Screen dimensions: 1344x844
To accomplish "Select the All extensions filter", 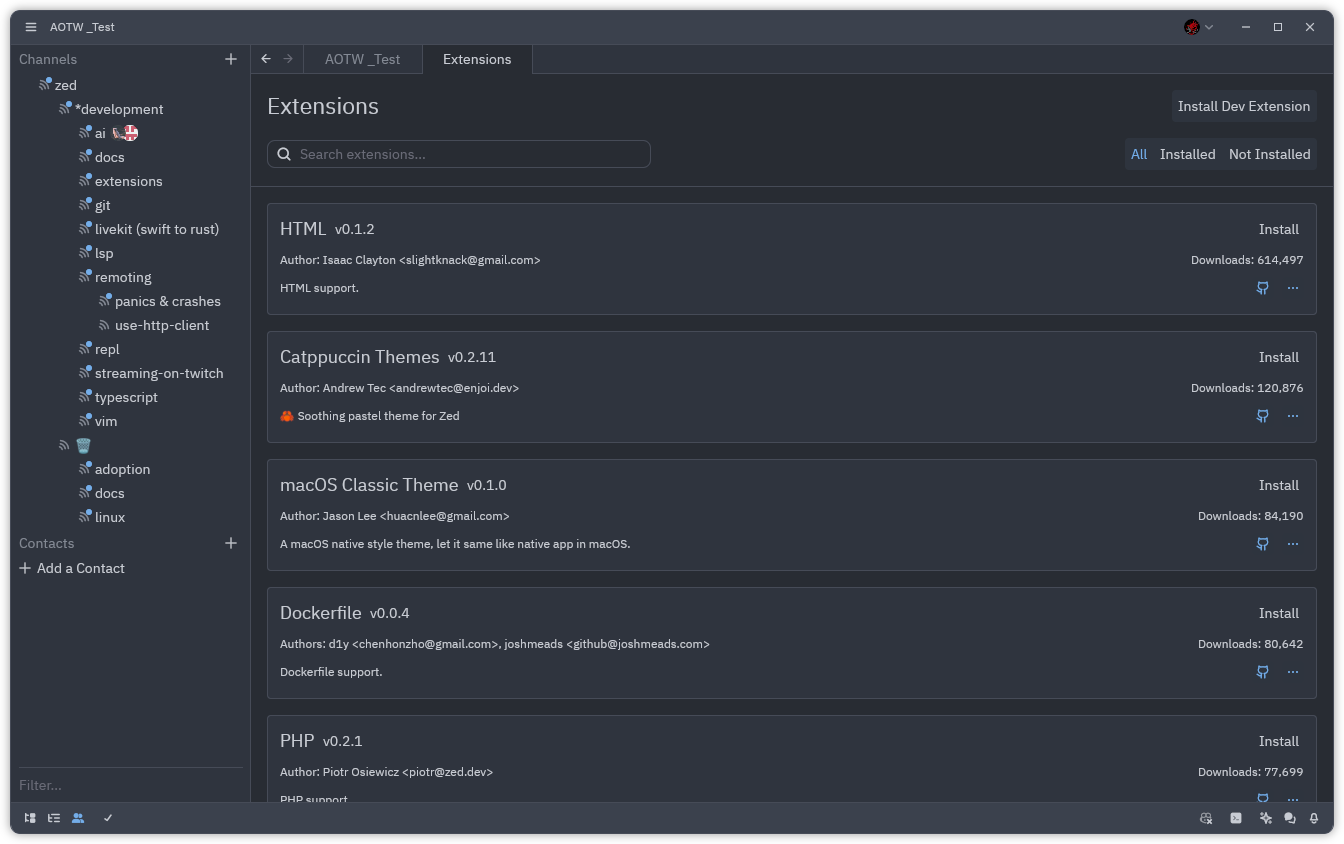I will point(1139,154).
